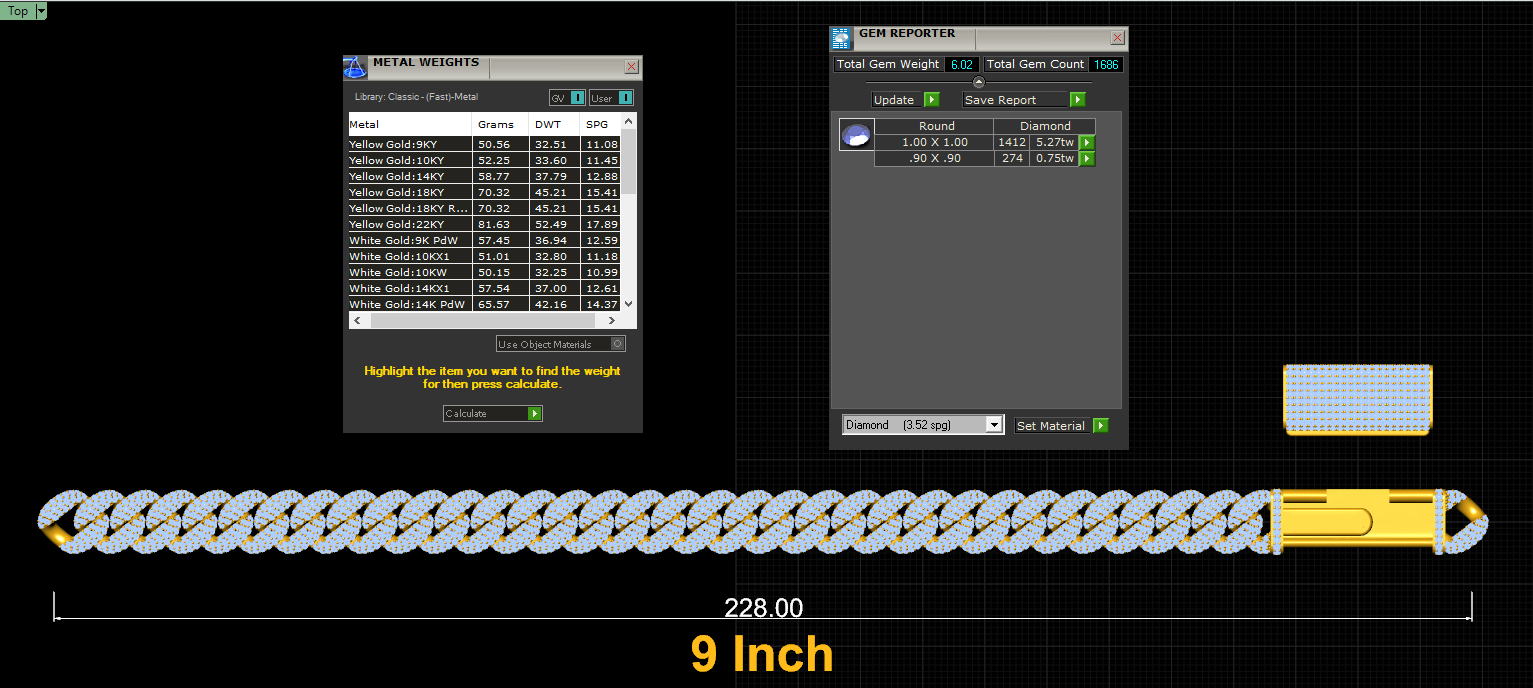Click the green arrow beside Set Material

(1101, 426)
